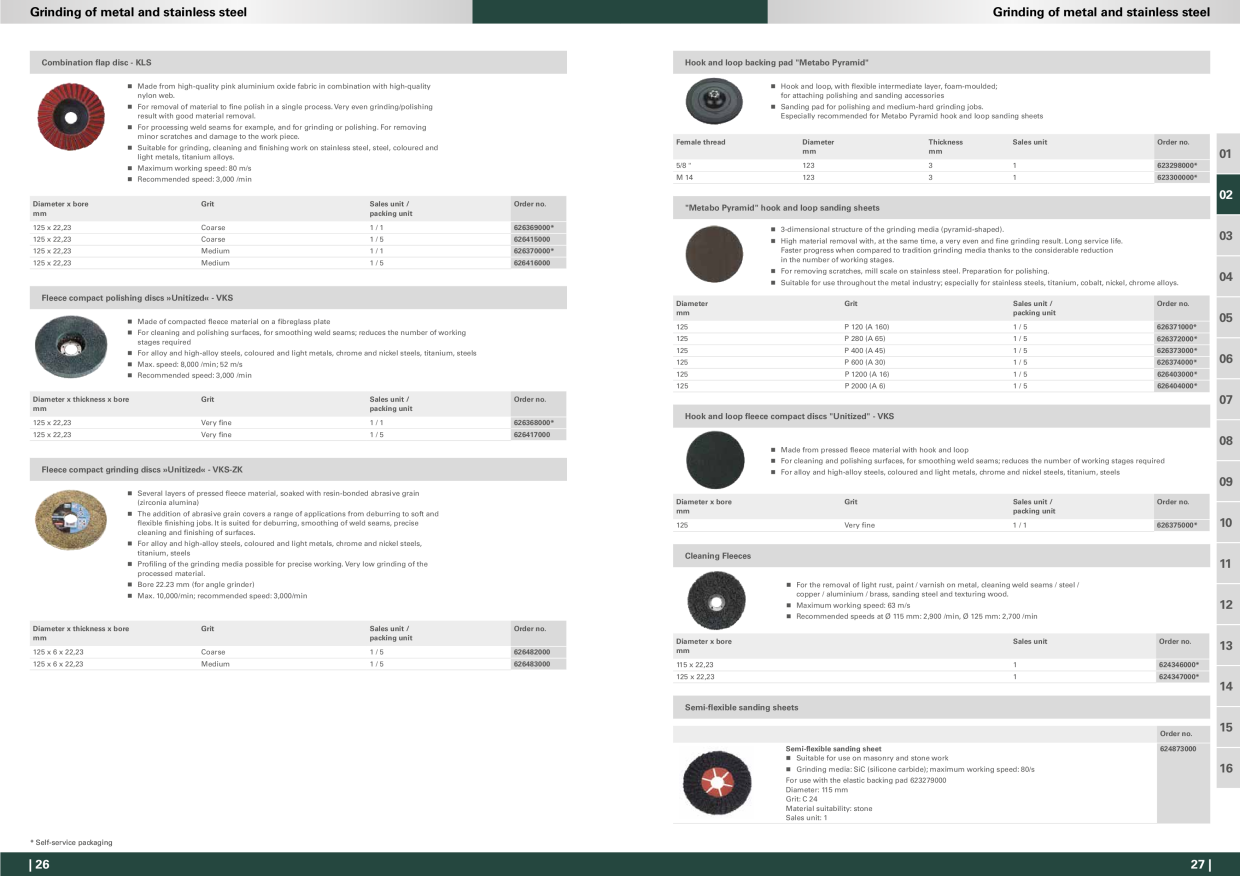Select chapter tab 09
This screenshot has width=1240, height=876.
tap(1227, 481)
